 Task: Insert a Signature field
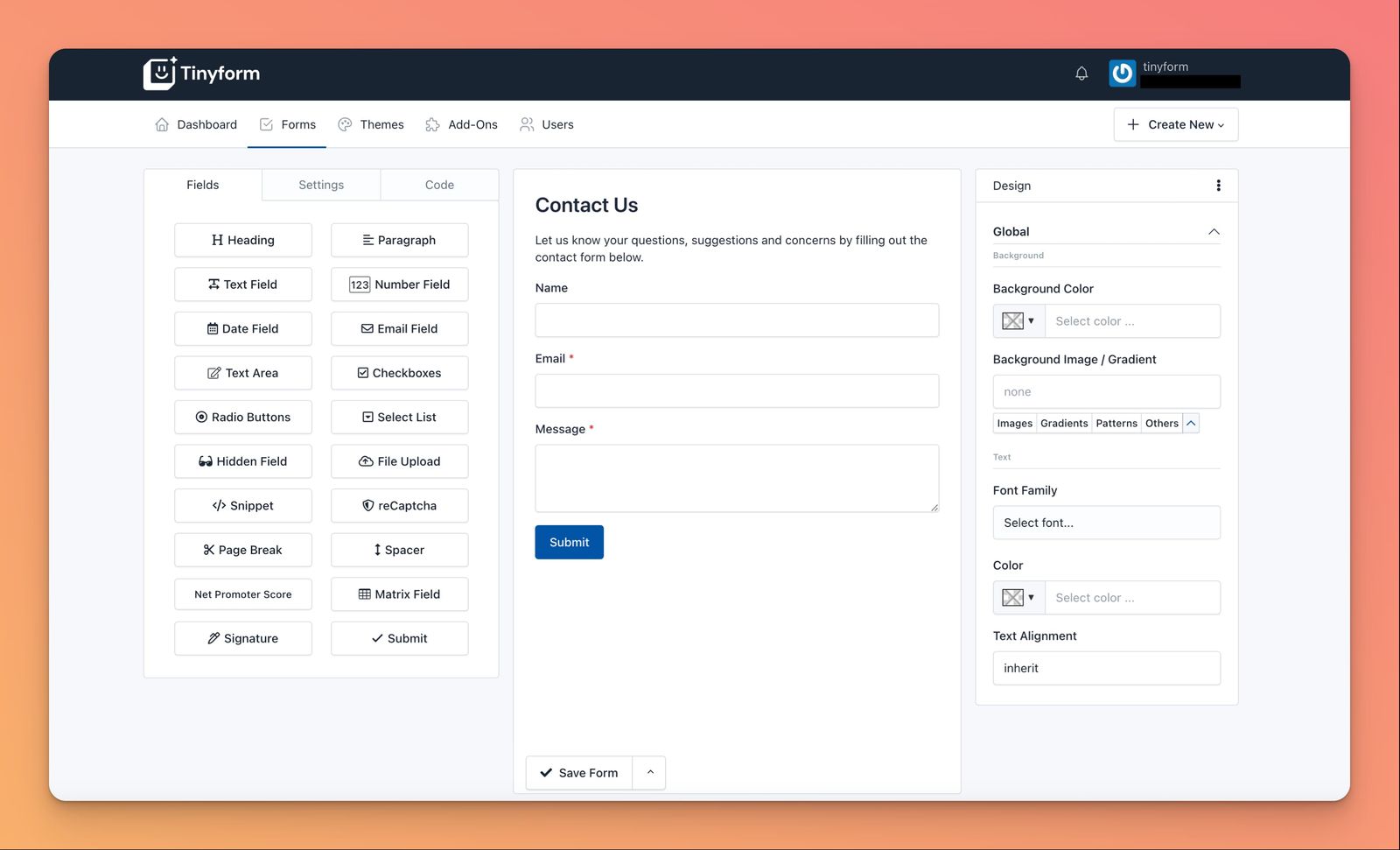(x=242, y=638)
